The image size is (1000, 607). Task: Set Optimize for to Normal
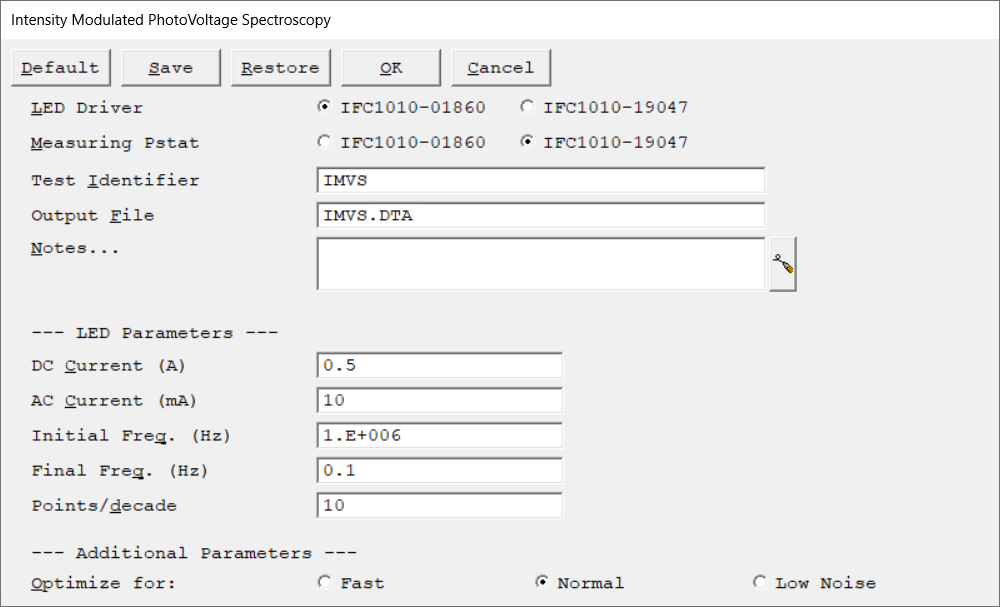542,582
